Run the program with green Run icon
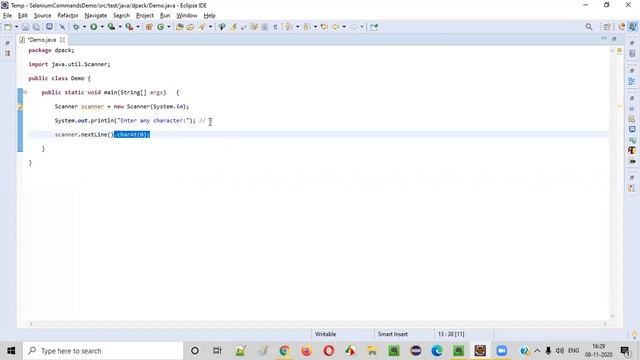Screen dimensions: 640x360 (x=93, y=27)
